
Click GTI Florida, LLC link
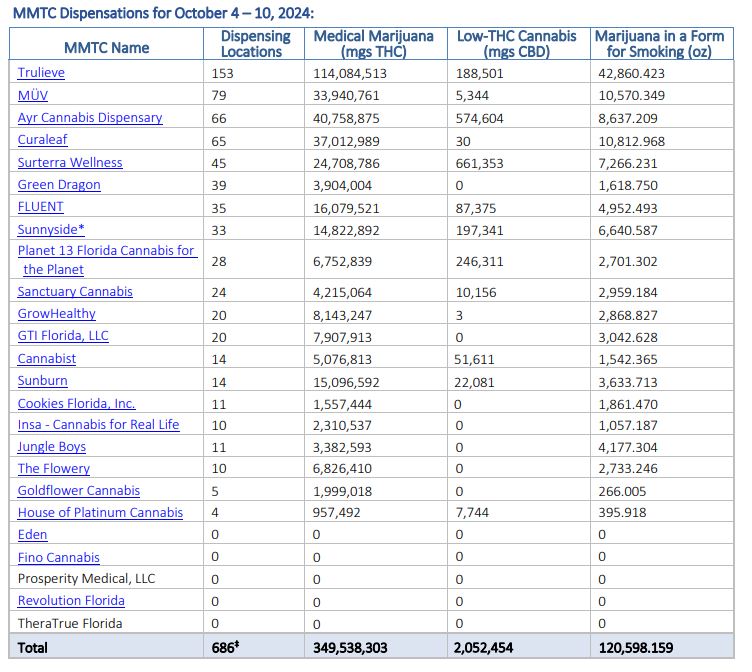click(x=63, y=336)
